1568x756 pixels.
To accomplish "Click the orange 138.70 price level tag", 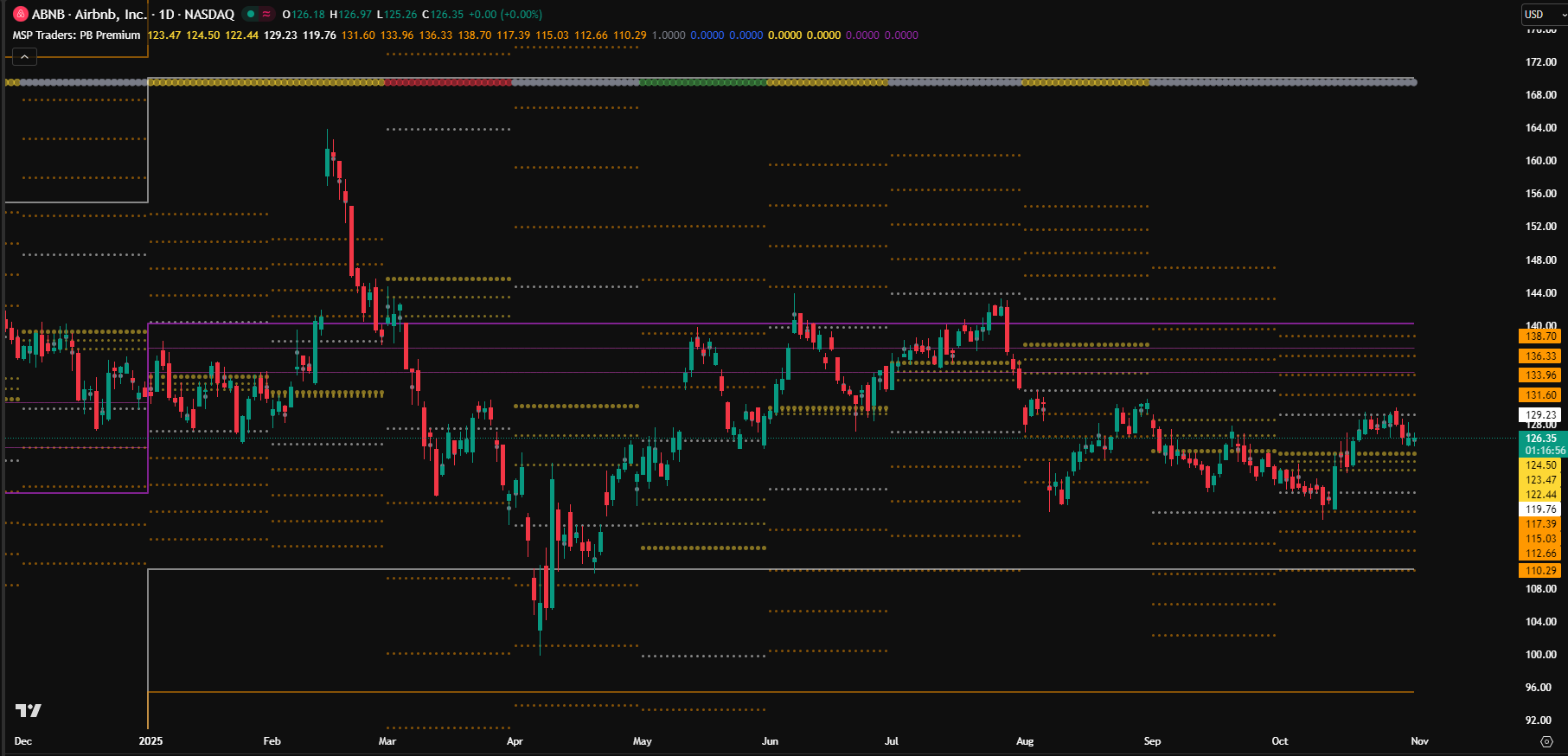I will pos(1540,336).
